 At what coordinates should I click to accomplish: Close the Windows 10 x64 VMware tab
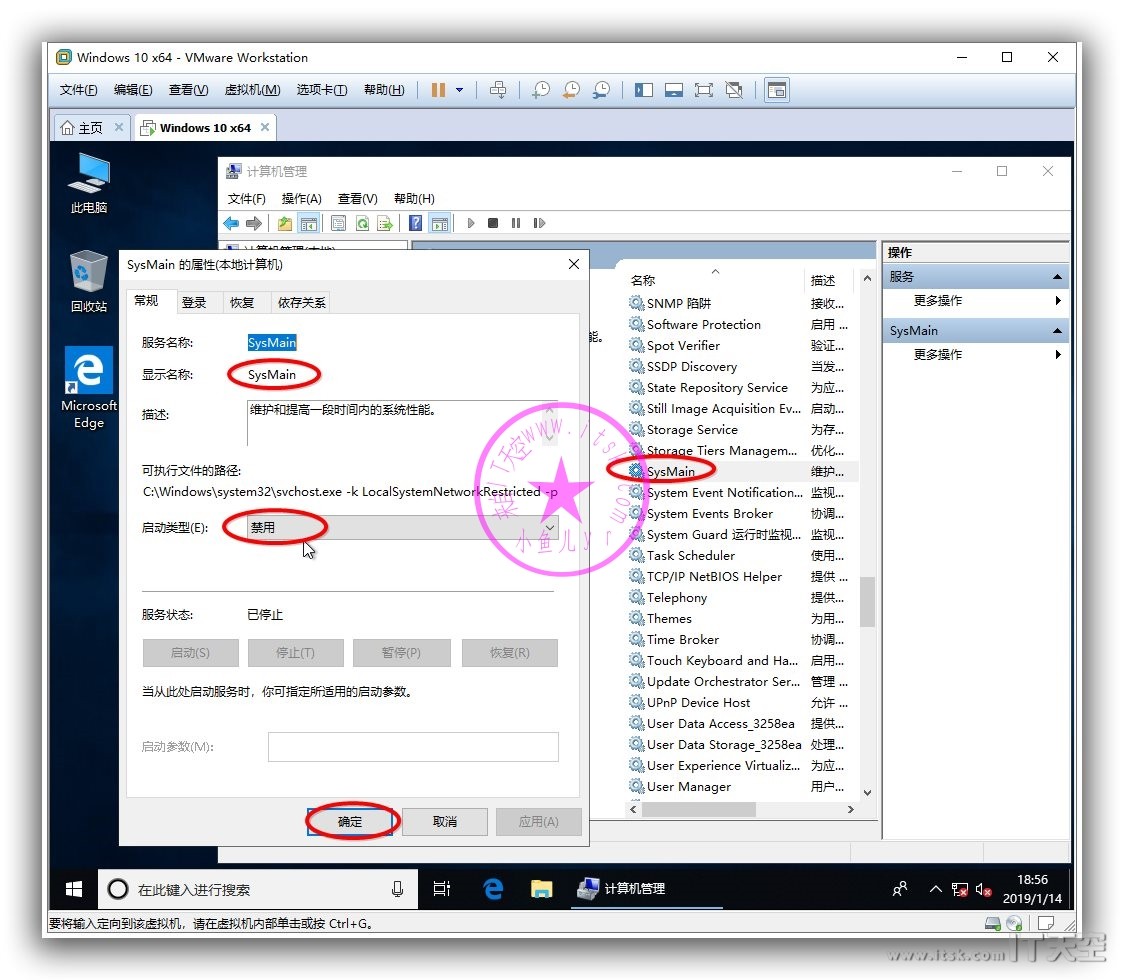[265, 128]
